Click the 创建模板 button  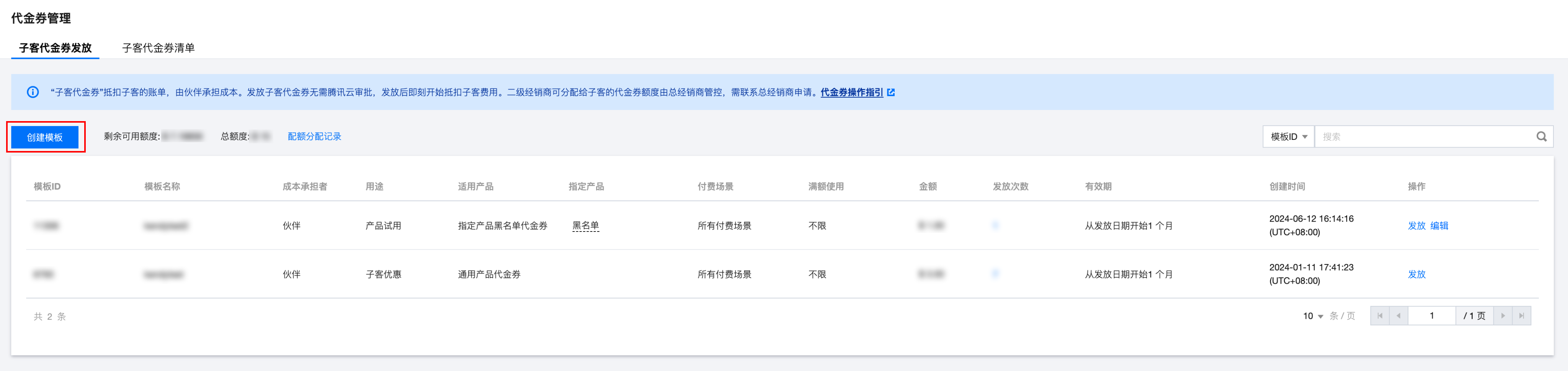(x=45, y=137)
